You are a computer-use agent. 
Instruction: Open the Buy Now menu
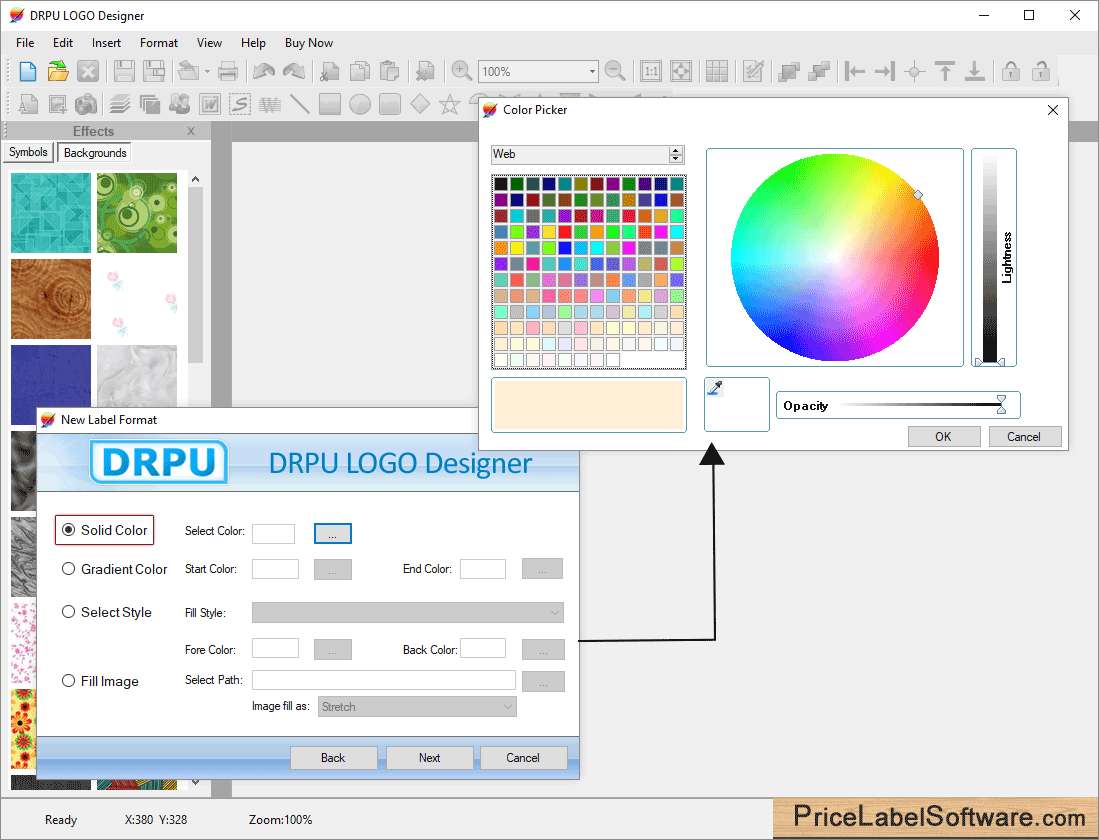(309, 43)
